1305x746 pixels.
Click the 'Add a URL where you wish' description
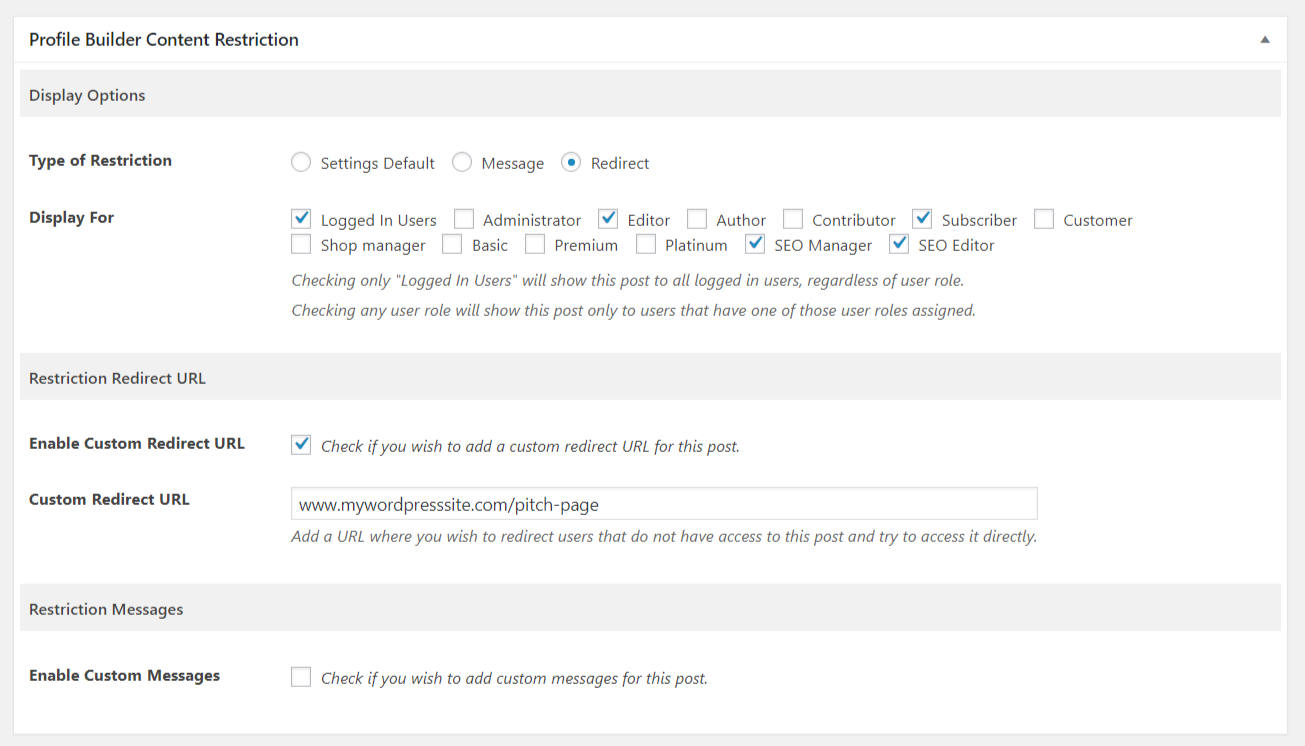[x=664, y=536]
